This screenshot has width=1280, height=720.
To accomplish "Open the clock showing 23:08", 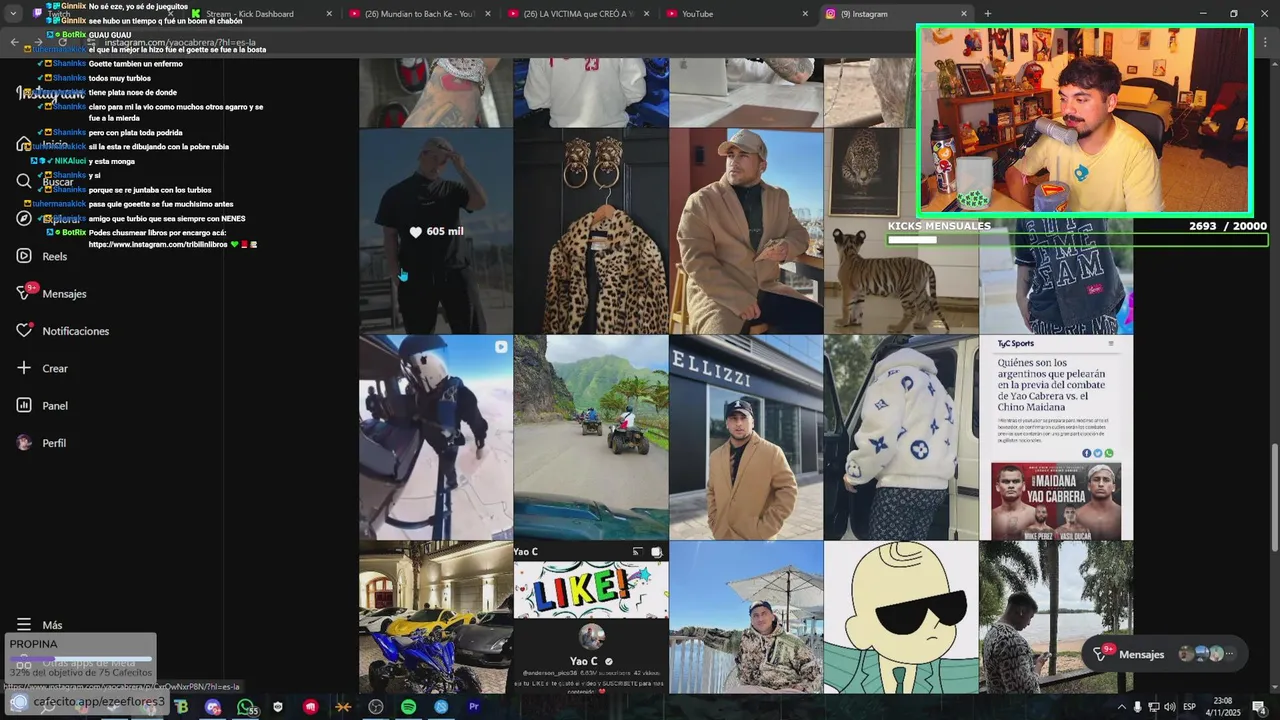I will tap(1223, 707).
